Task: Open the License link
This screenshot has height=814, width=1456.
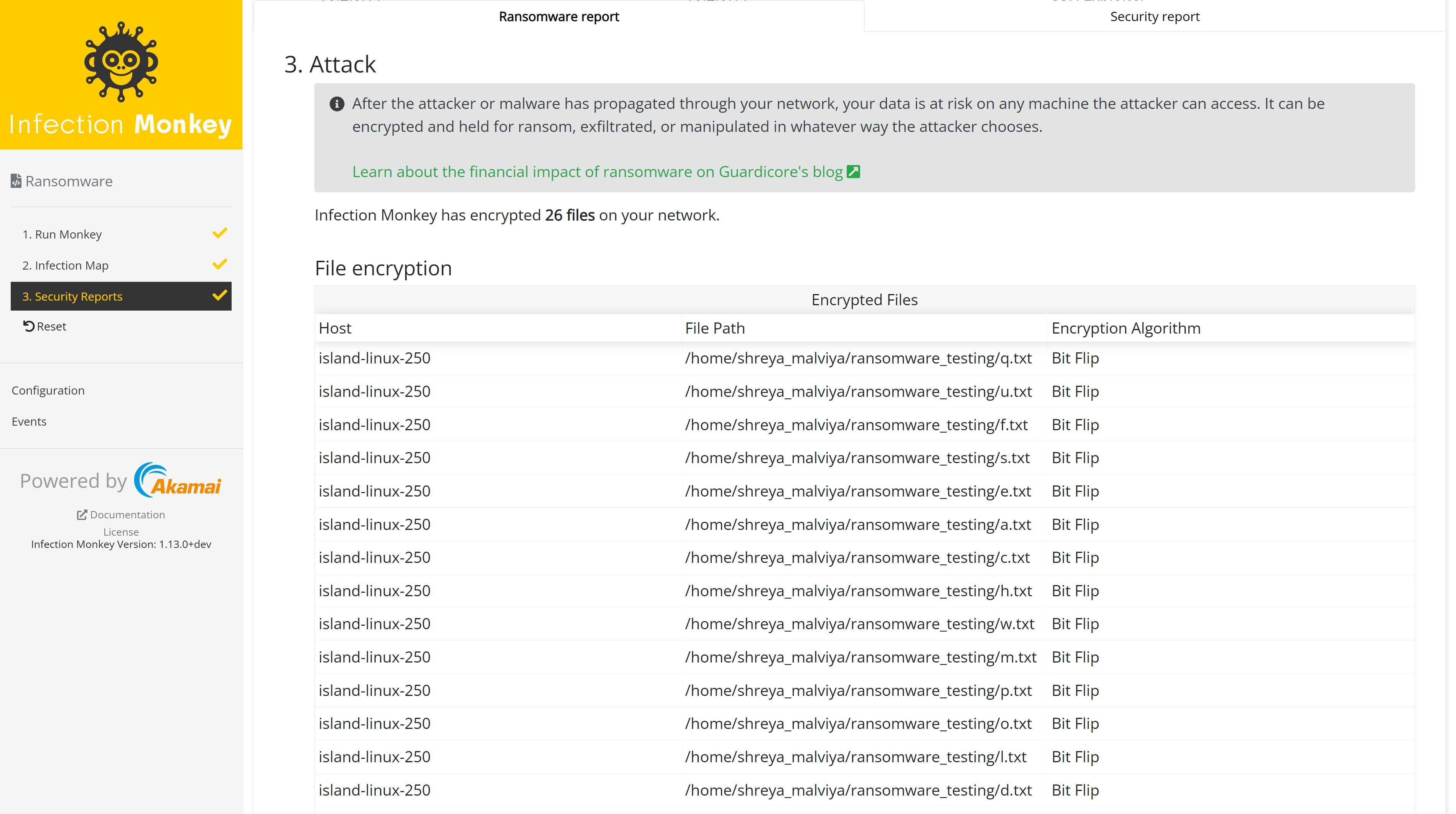Action: coord(121,532)
